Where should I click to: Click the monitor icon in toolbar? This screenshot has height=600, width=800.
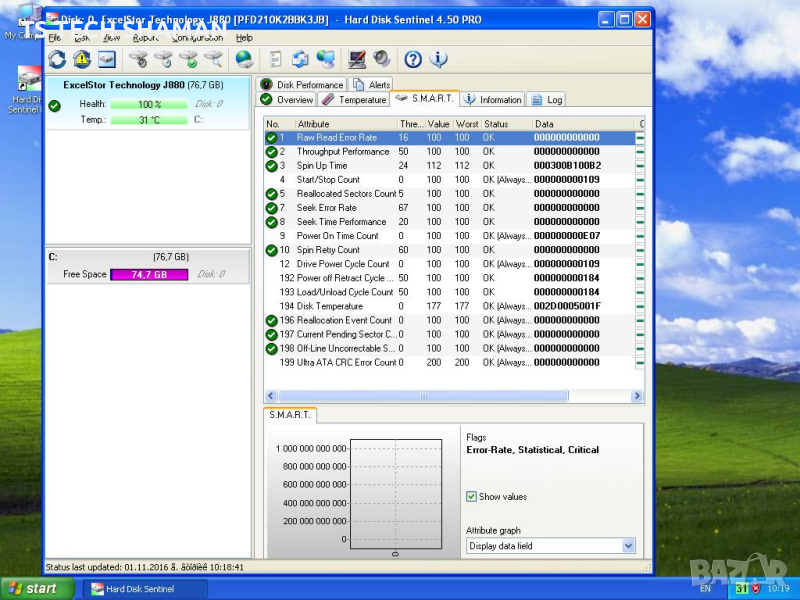356,60
